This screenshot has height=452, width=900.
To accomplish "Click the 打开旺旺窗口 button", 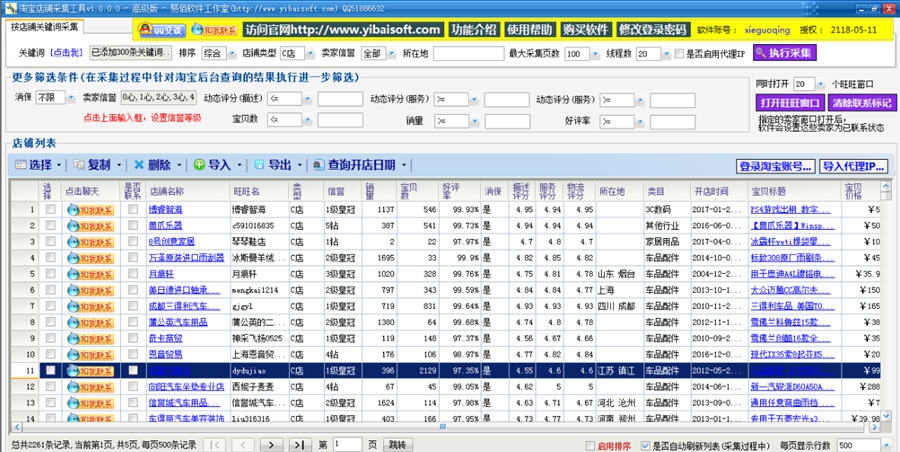I will [791, 103].
